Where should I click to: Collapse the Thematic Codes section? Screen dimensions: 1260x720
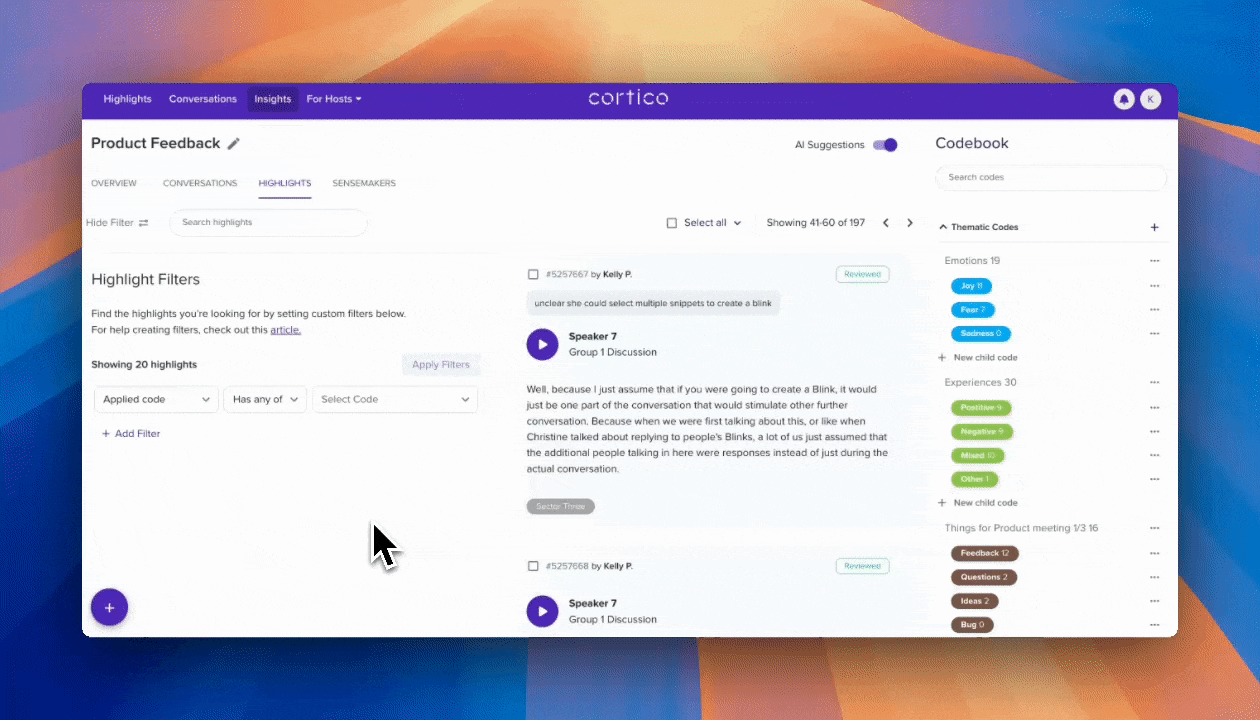pyautogui.click(x=943, y=227)
